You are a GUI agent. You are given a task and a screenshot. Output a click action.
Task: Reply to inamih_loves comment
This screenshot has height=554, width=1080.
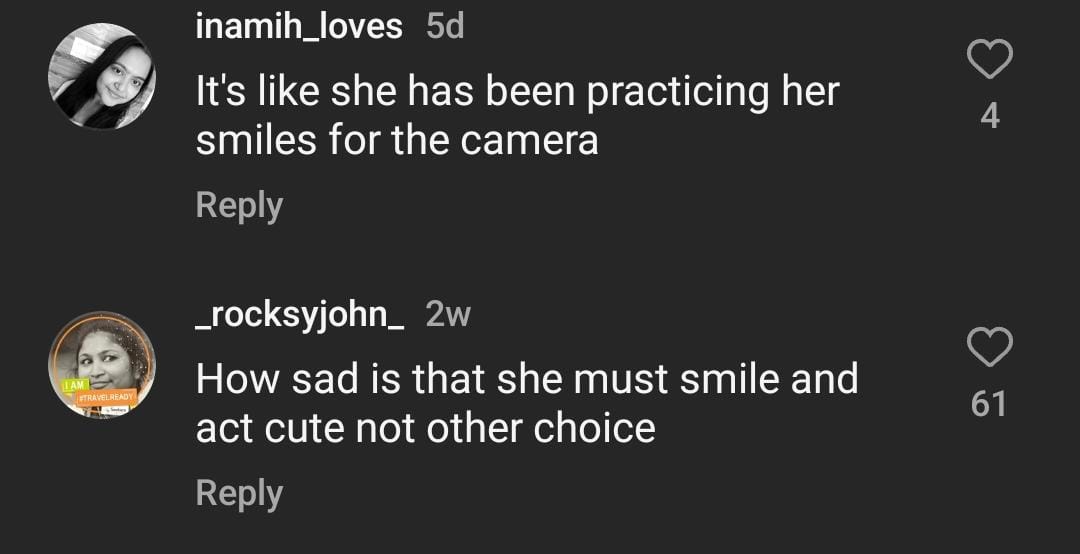click(239, 205)
